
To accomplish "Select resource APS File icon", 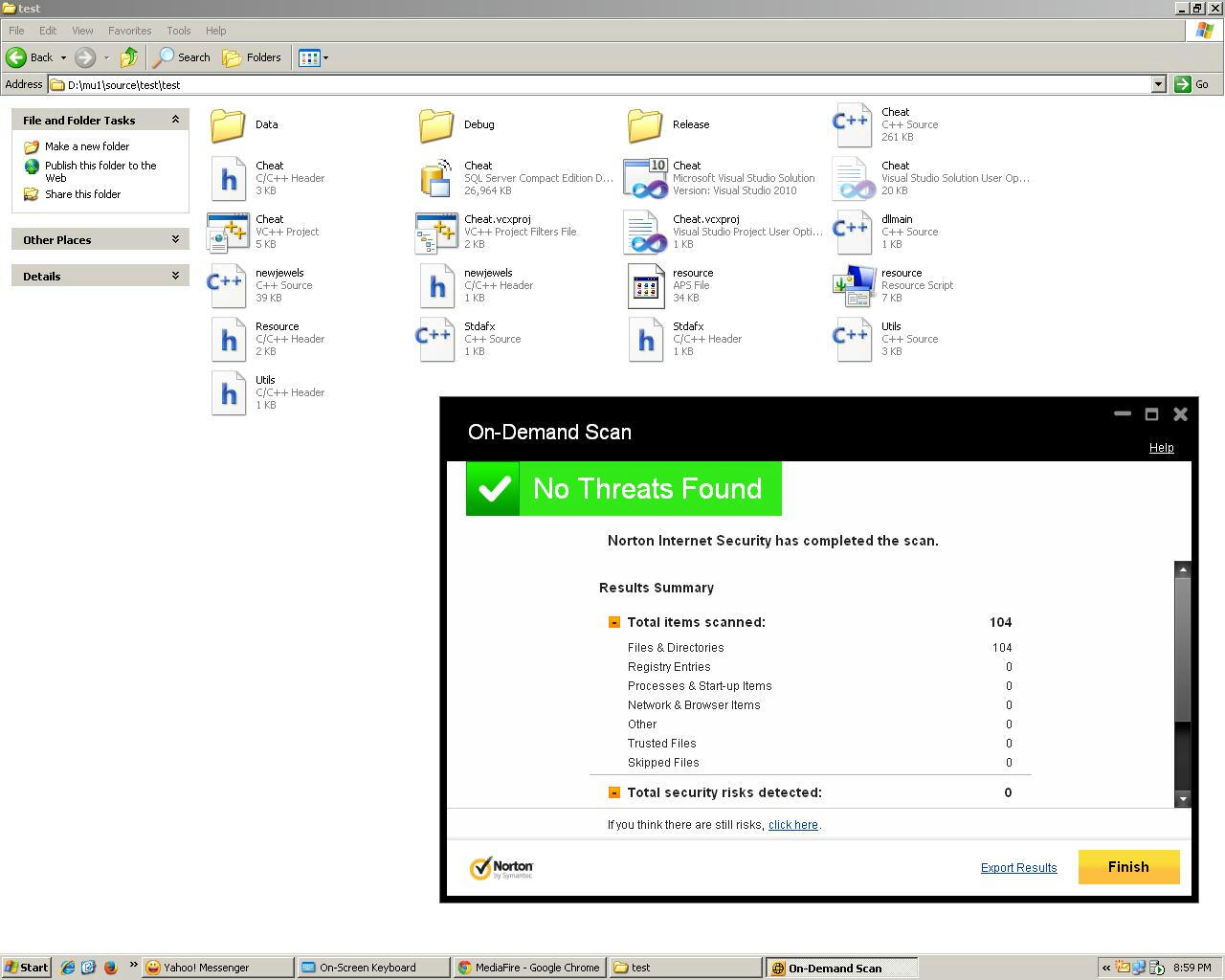I will (x=645, y=285).
